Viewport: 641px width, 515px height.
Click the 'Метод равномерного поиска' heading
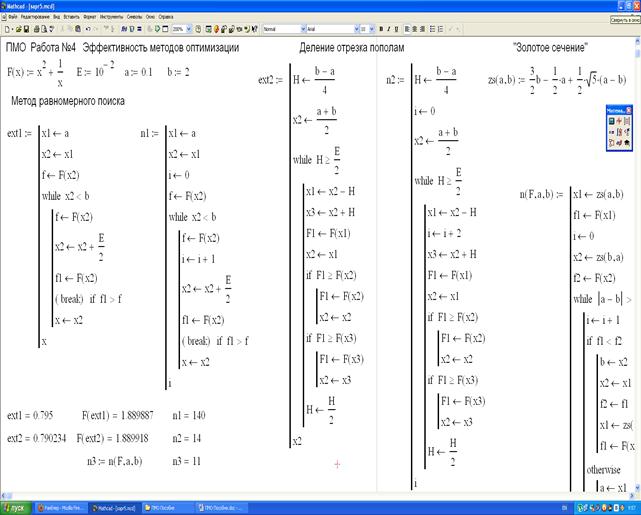[x=68, y=101]
